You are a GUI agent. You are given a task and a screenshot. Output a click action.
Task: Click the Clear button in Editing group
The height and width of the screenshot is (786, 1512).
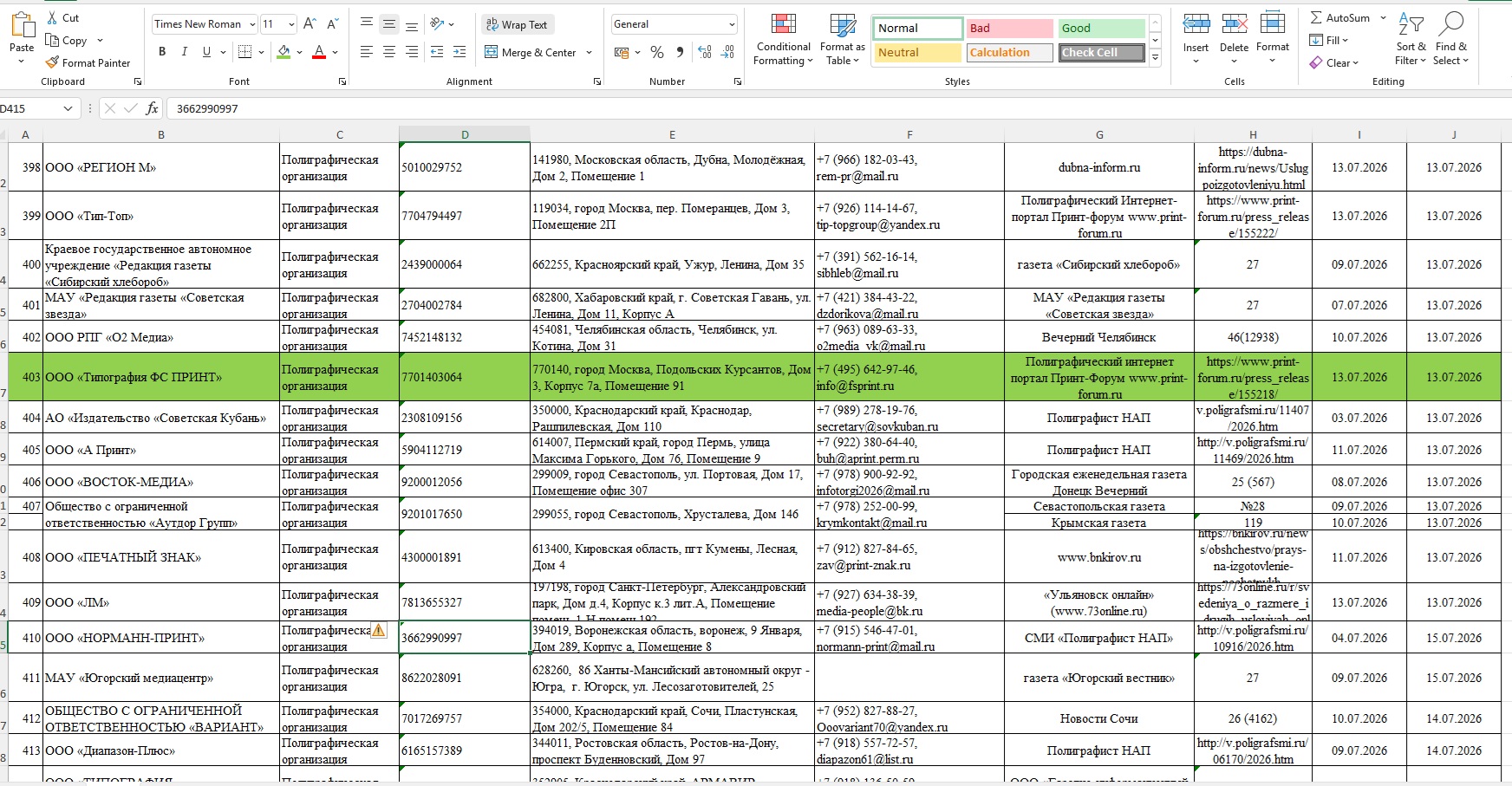1334,62
